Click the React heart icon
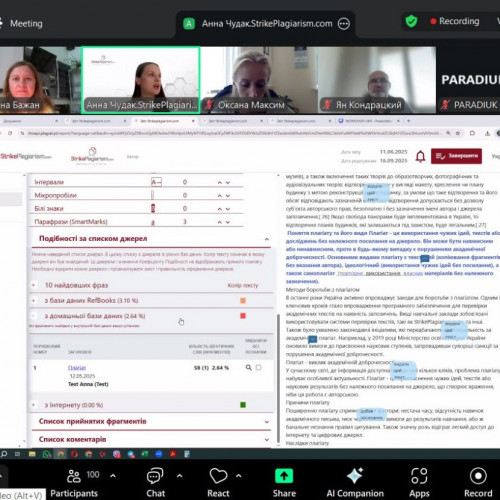The image size is (500, 500). [x=218, y=476]
